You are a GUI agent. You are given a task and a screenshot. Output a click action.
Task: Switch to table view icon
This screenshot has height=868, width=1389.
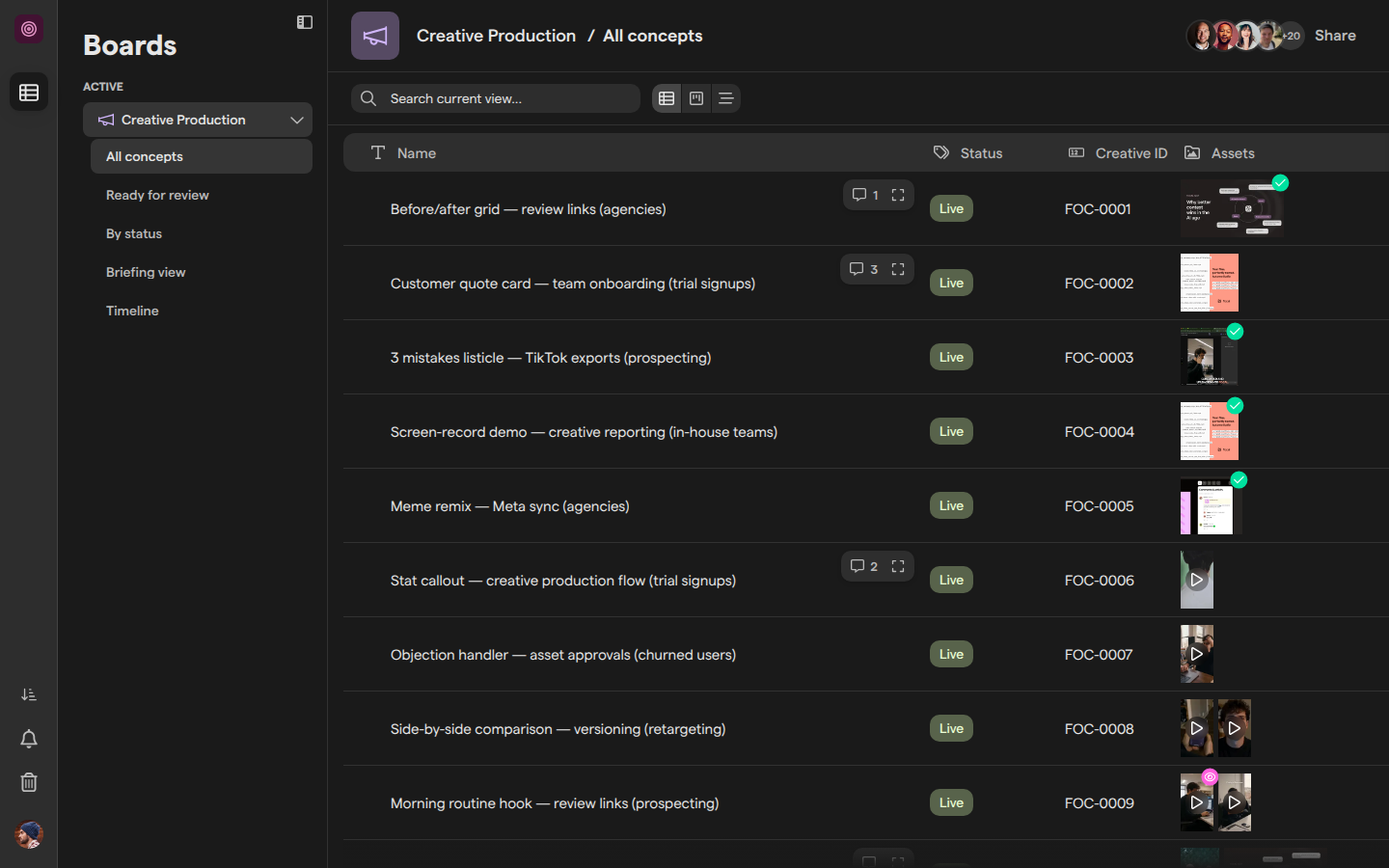pyautogui.click(x=667, y=98)
